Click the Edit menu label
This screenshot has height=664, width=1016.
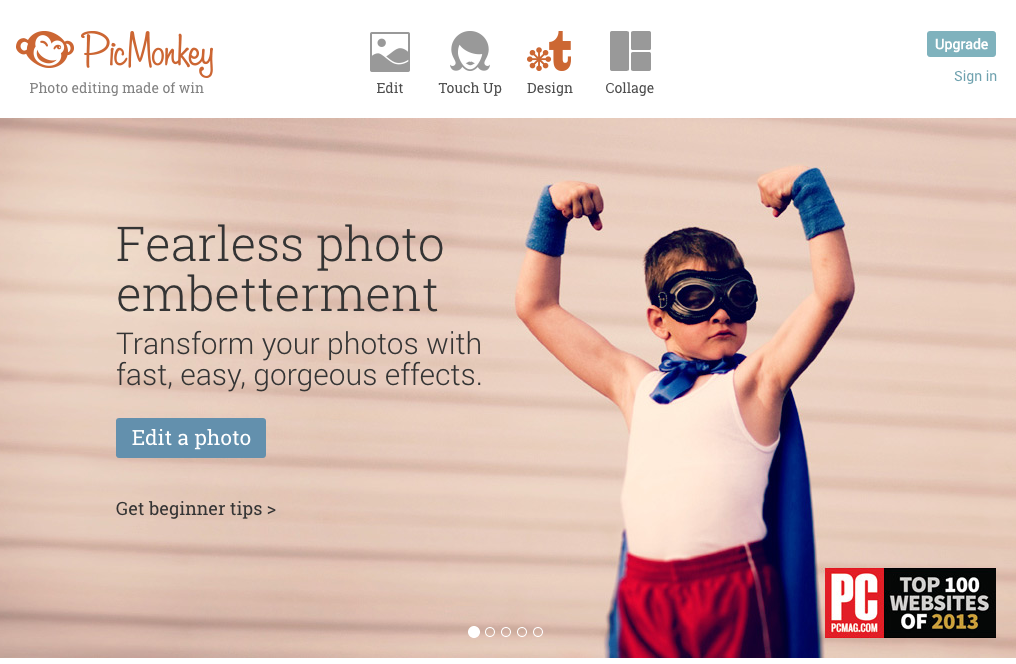pyautogui.click(x=389, y=88)
